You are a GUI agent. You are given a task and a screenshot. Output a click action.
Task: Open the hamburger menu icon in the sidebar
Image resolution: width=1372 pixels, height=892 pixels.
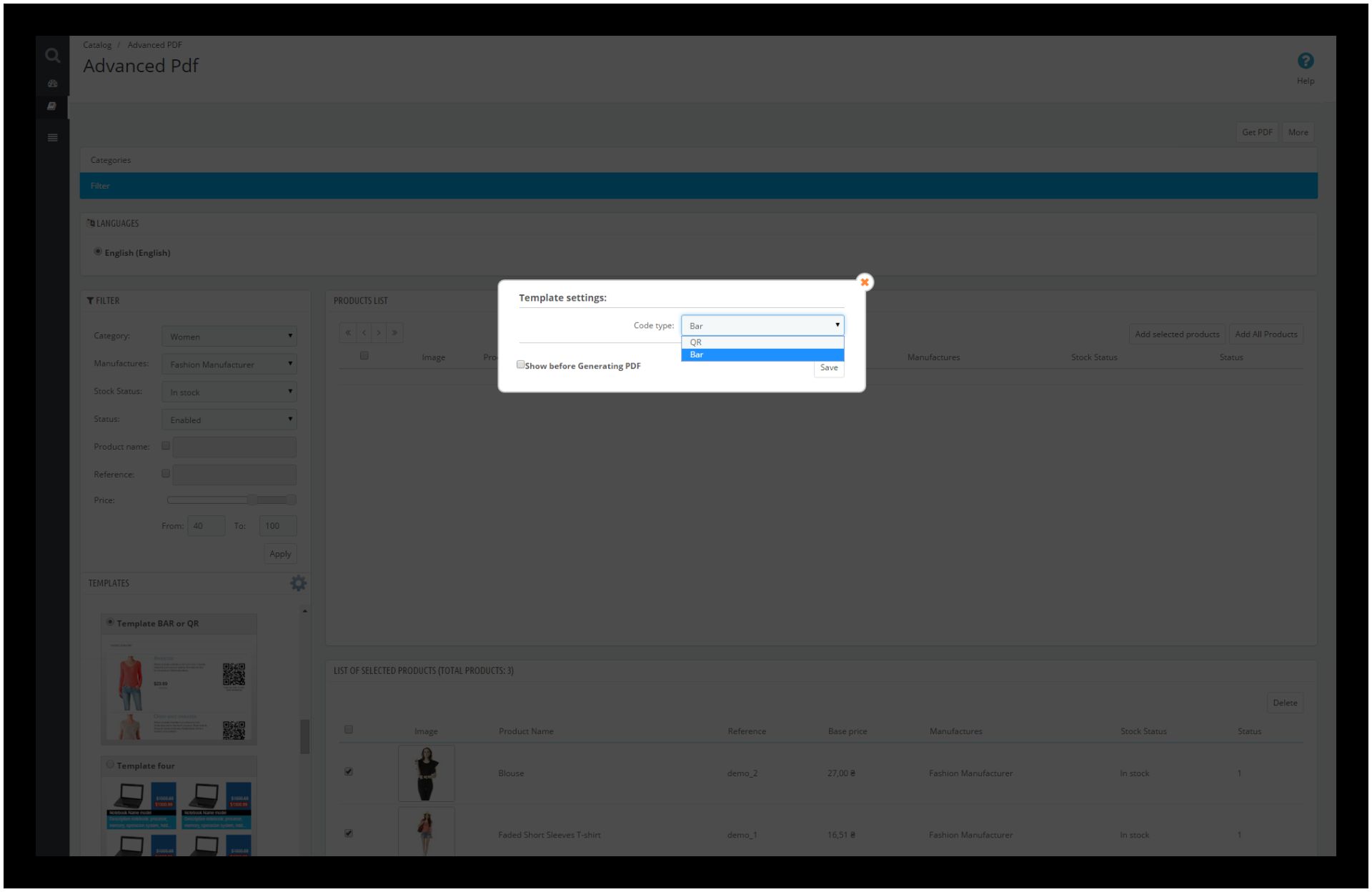point(52,137)
